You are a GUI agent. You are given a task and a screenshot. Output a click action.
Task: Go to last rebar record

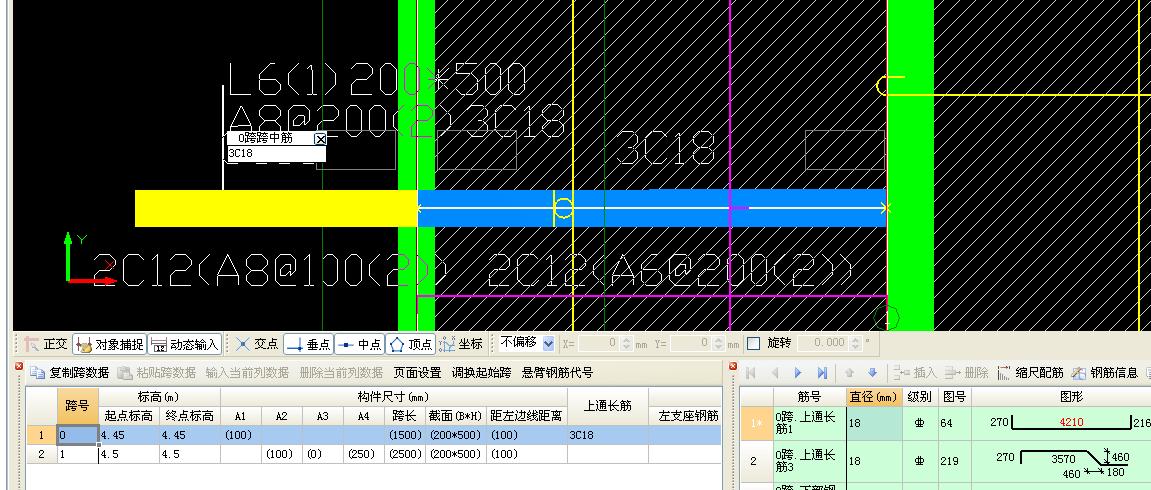822,373
